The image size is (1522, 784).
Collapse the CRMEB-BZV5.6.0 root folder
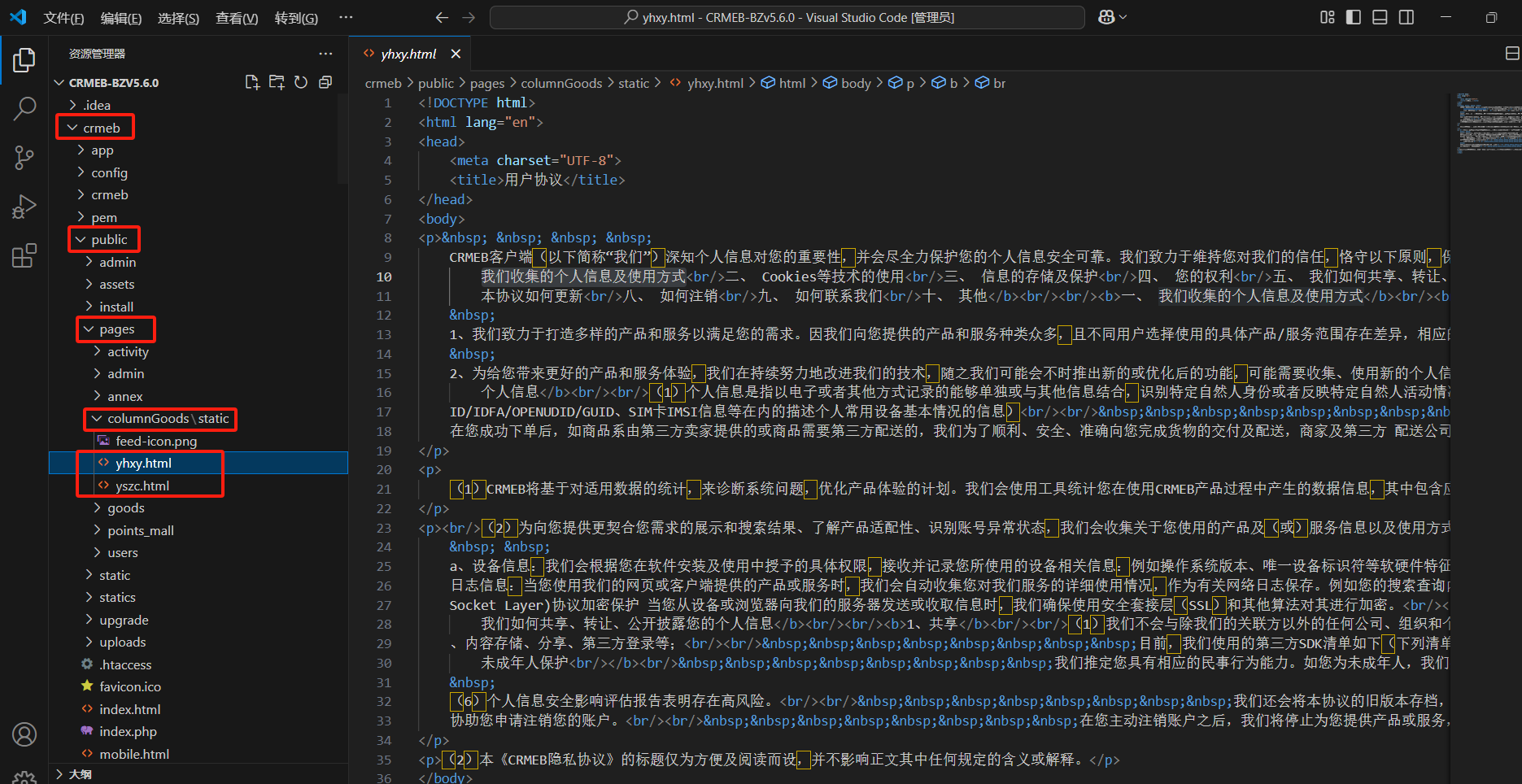tap(198, 82)
